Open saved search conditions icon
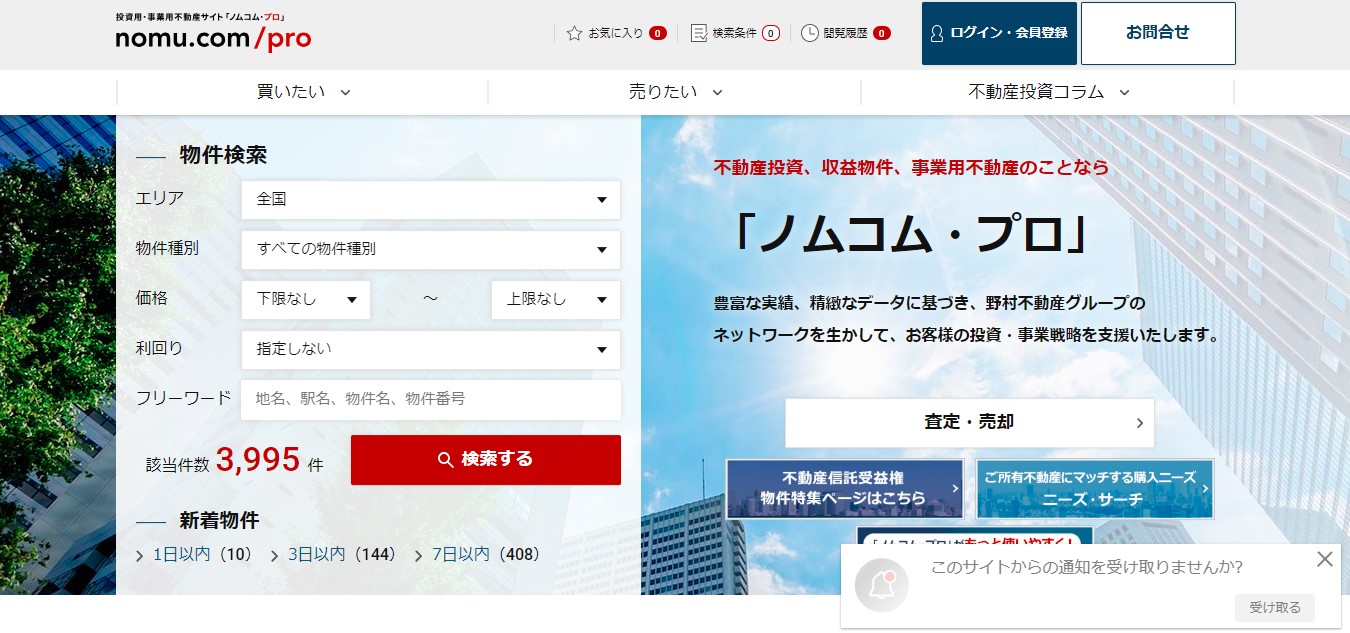Viewport: 1350px width, 633px height. (x=699, y=33)
